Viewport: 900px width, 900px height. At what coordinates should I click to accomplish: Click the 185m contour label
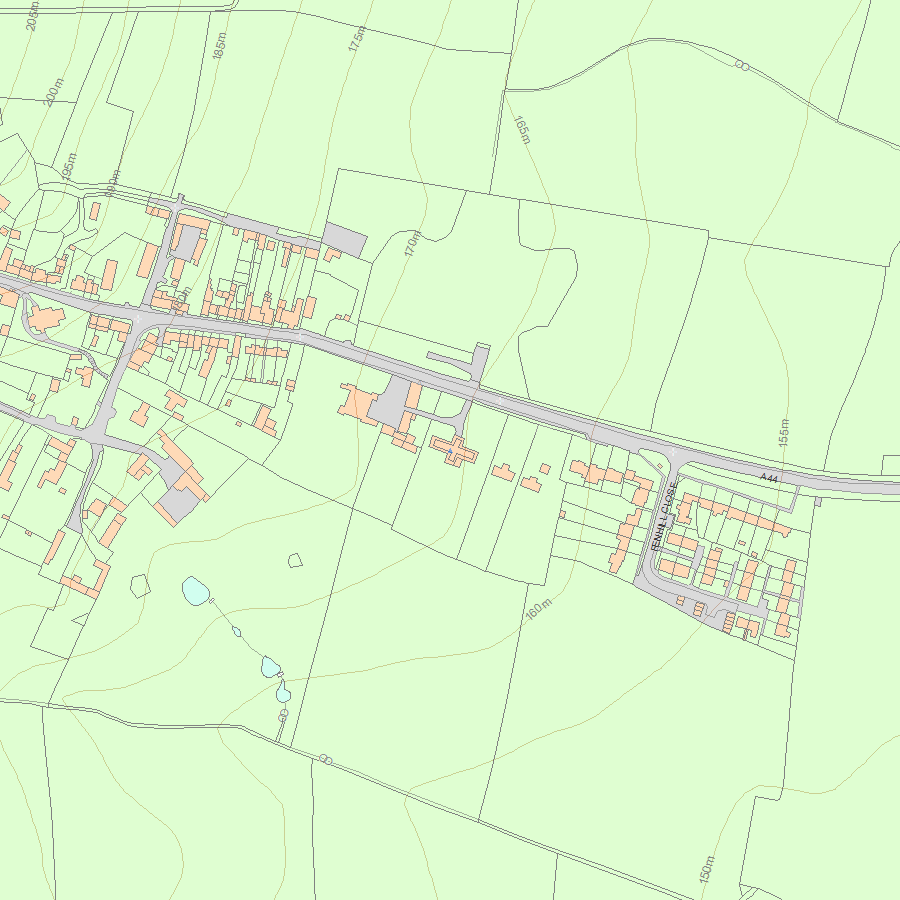pos(219,45)
